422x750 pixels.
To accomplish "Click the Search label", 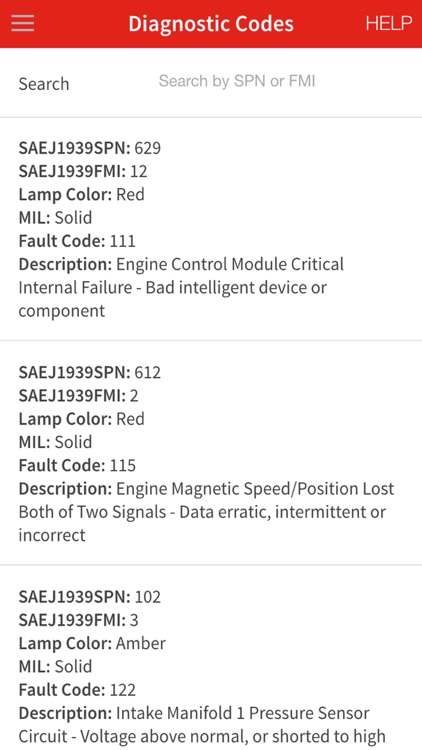I will [x=44, y=84].
